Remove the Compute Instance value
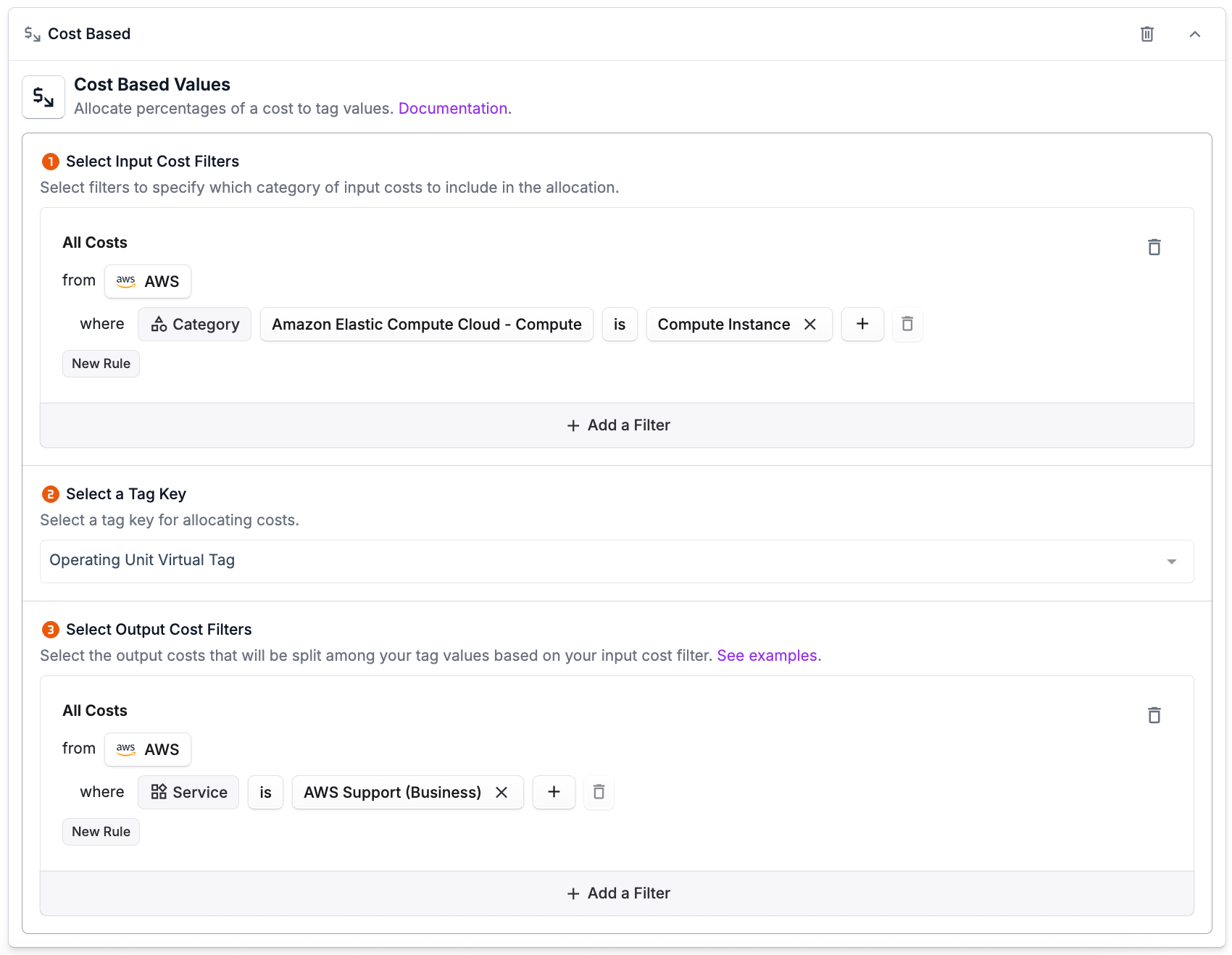1232x955 pixels. [810, 325]
